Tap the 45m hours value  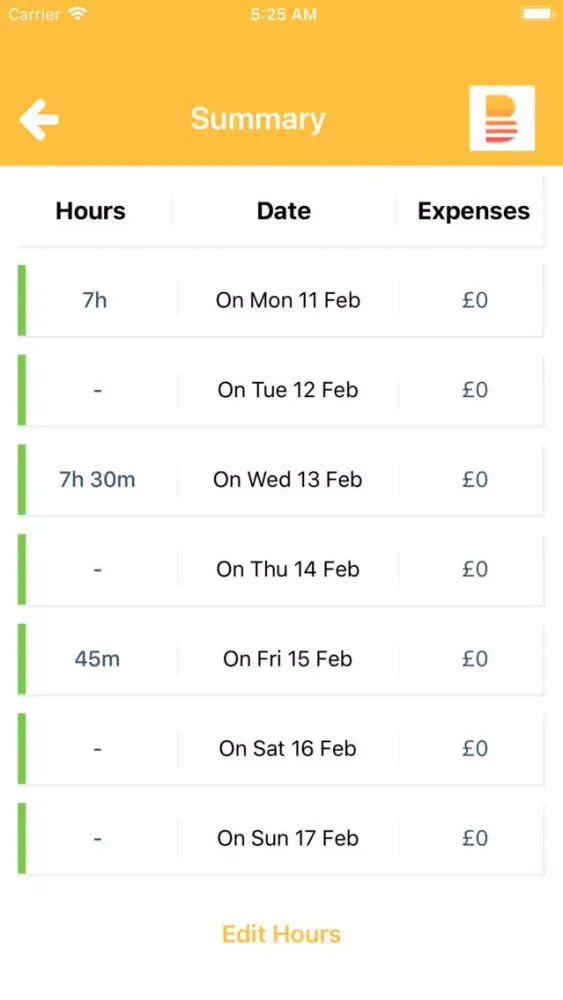pos(97,658)
